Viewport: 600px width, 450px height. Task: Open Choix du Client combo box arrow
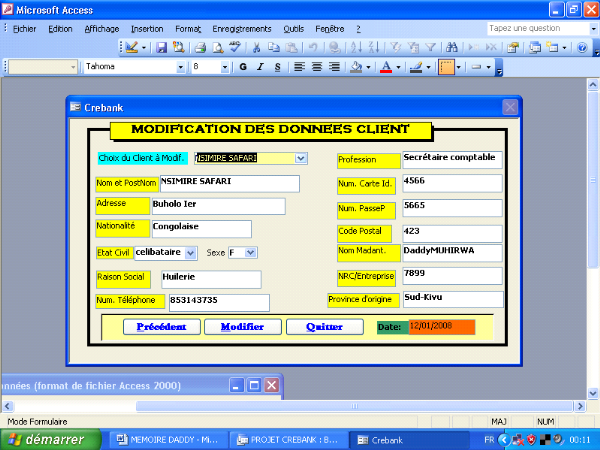[x=301, y=158]
